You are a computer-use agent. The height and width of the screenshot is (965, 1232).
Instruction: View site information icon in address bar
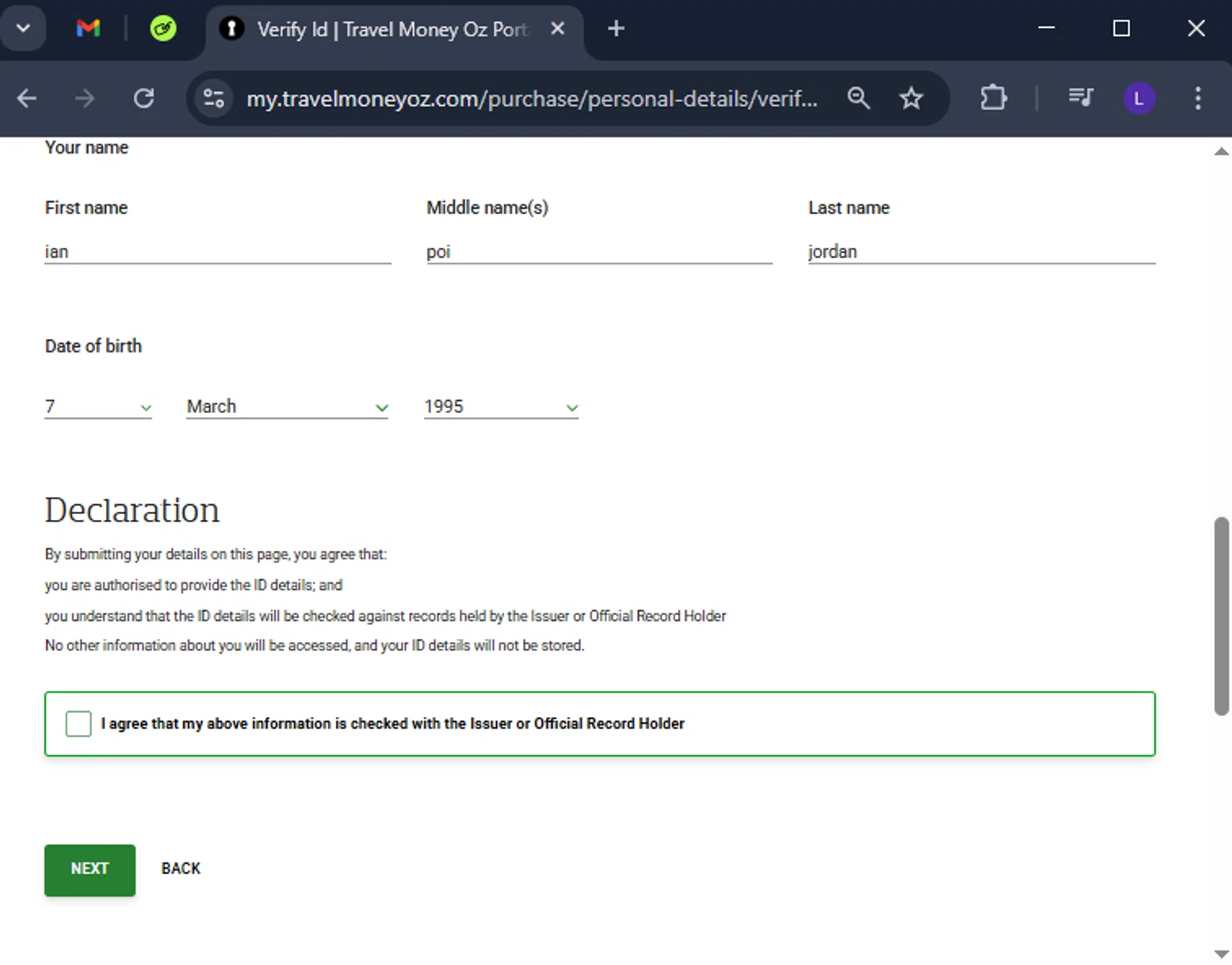214,99
